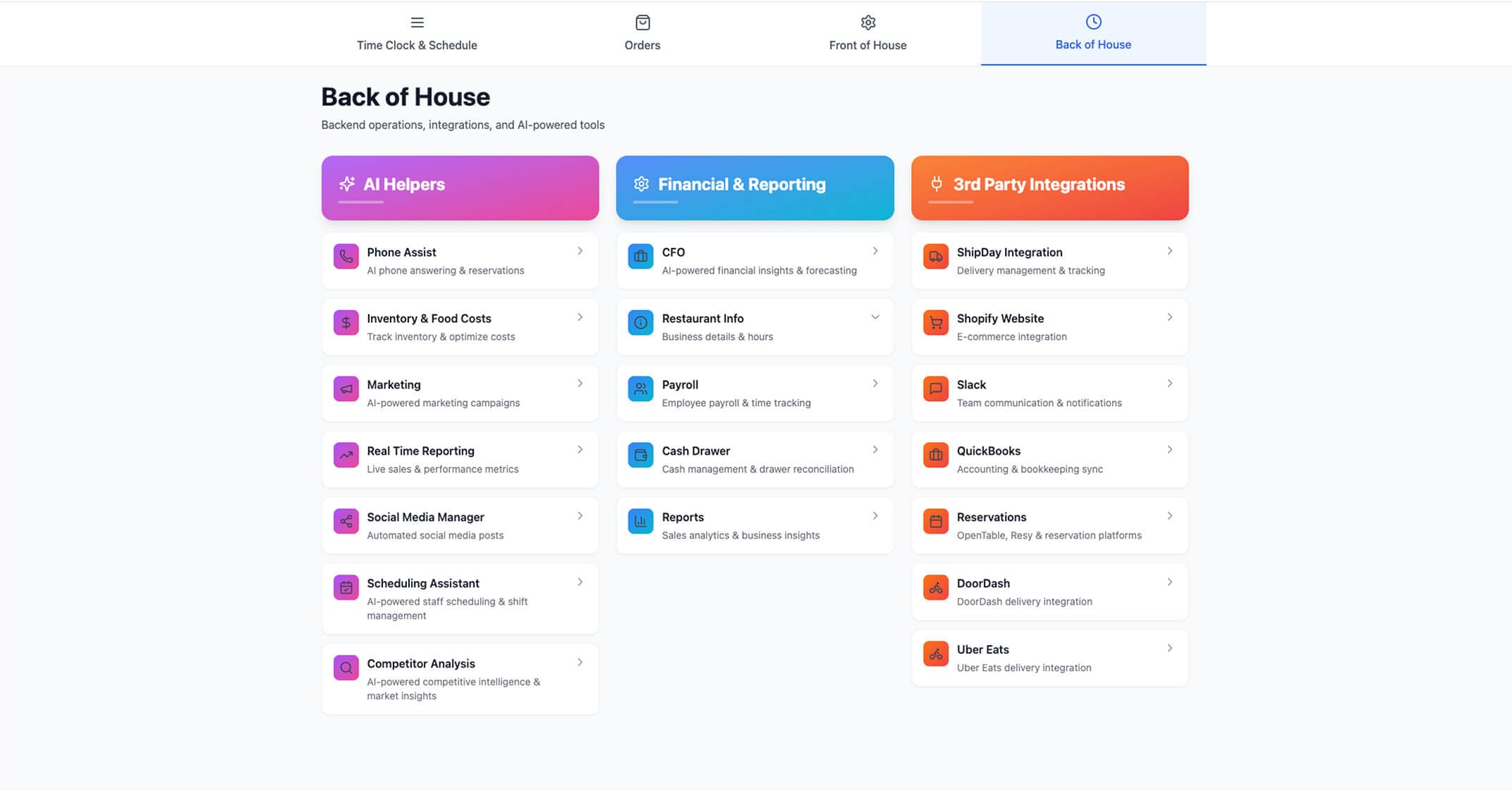This screenshot has width=1512, height=791.
Task: Click the Competitor Analysis magnifier icon
Action: pos(346,668)
